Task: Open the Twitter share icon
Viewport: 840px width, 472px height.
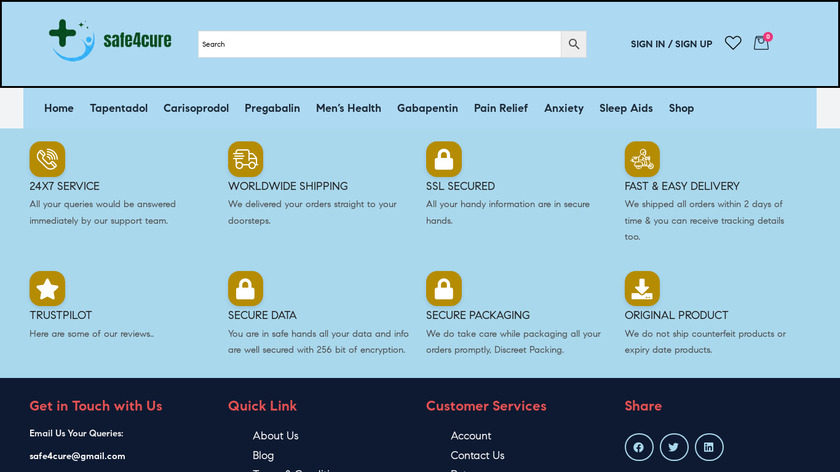Action: [673, 447]
